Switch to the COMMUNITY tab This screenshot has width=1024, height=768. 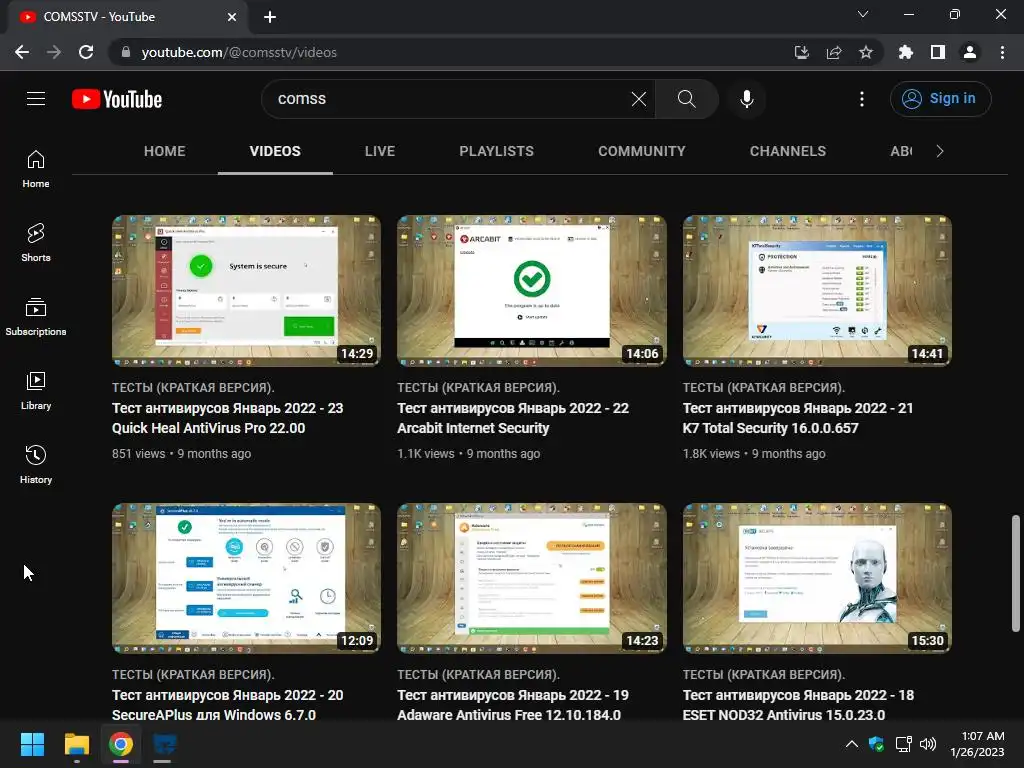(x=642, y=151)
